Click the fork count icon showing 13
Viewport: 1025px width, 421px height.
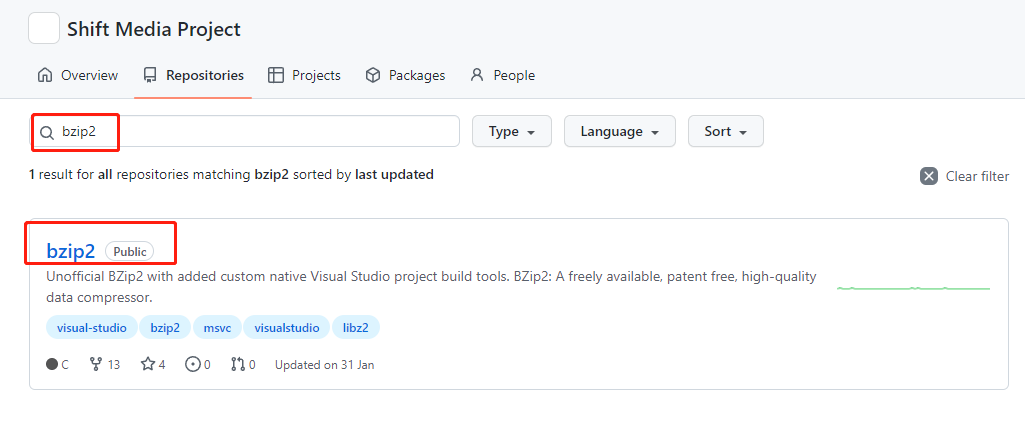coord(96,365)
